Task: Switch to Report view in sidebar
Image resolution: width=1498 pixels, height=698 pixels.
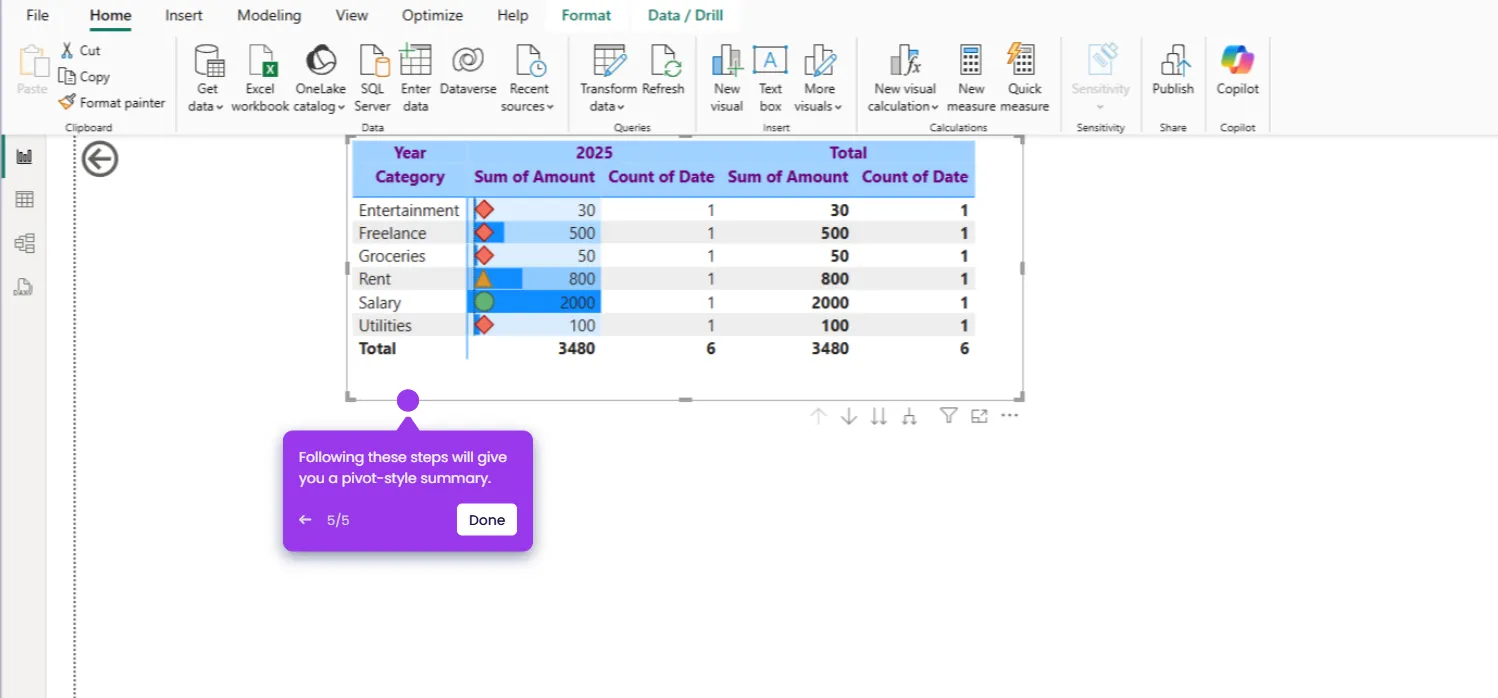Action: tap(24, 156)
